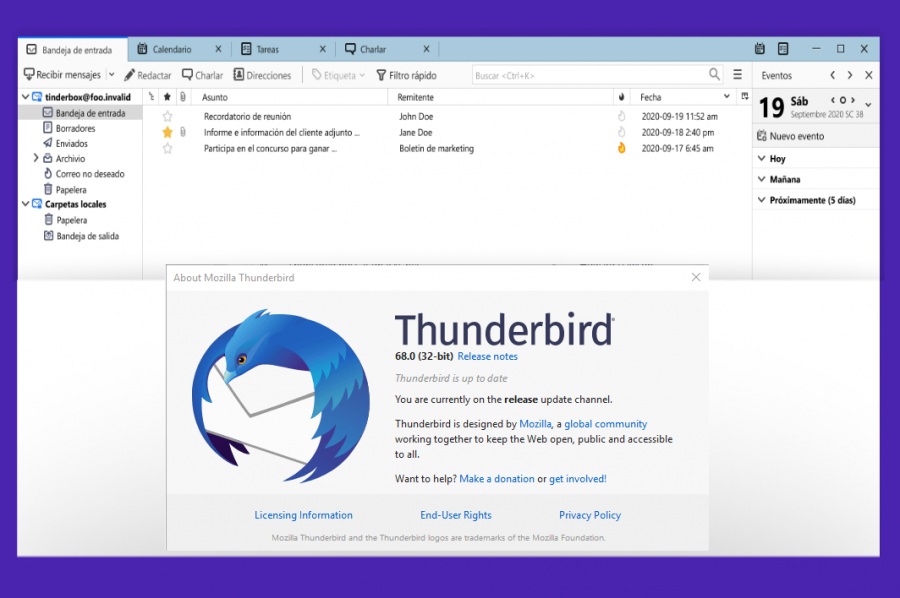This screenshot has width=900, height=598.
Task: Sort messages by Fecha column
Action: pos(651,98)
